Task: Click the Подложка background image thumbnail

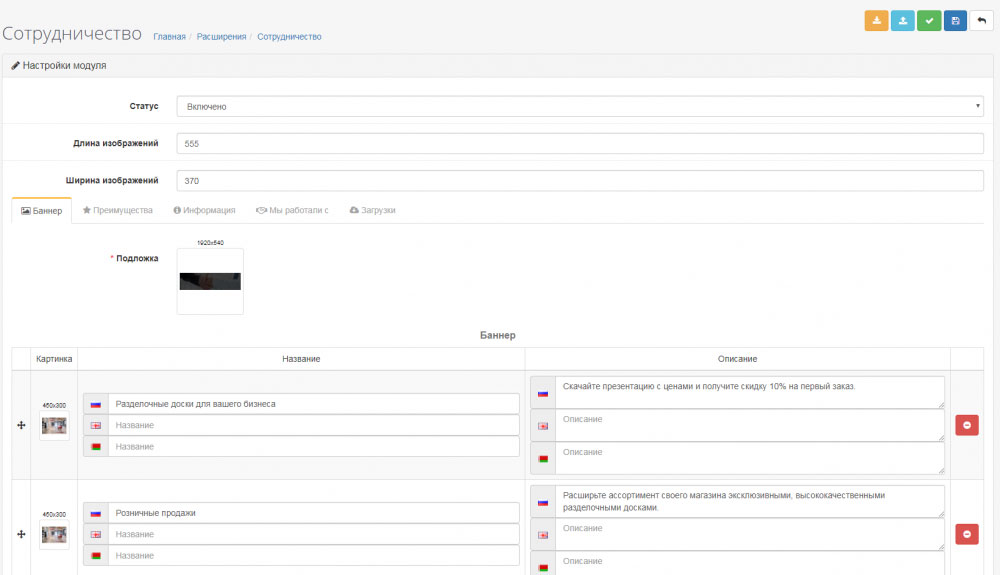Action: tap(210, 281)
